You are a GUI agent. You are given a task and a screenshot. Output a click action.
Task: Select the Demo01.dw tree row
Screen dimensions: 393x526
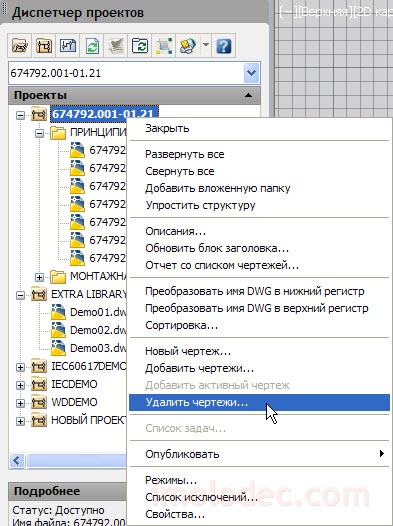(98, 312)
